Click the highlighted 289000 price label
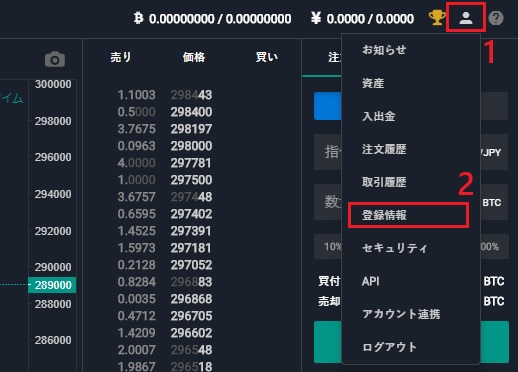 point(52,285)
